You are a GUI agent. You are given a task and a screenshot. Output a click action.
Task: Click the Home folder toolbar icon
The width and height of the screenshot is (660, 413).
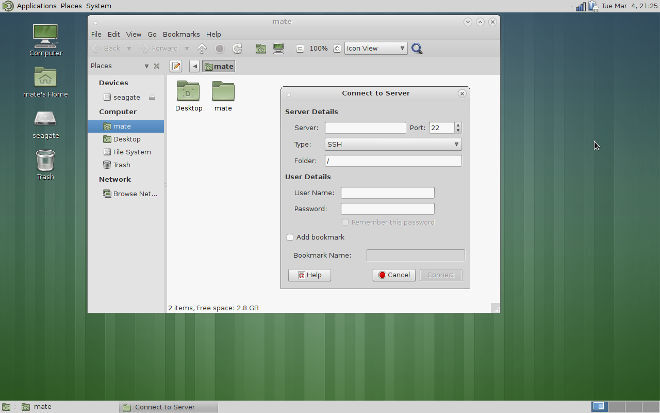(260, 48)
